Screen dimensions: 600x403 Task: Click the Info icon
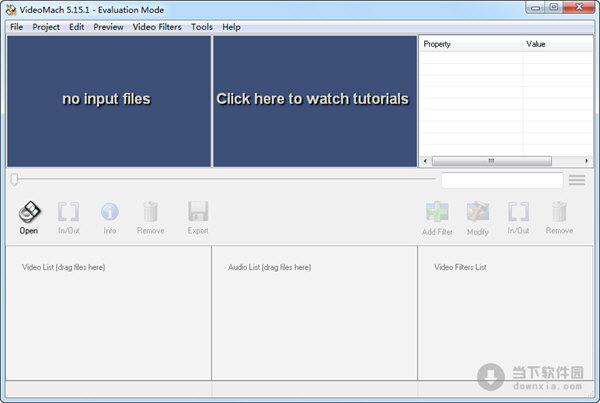pos(109,212)
